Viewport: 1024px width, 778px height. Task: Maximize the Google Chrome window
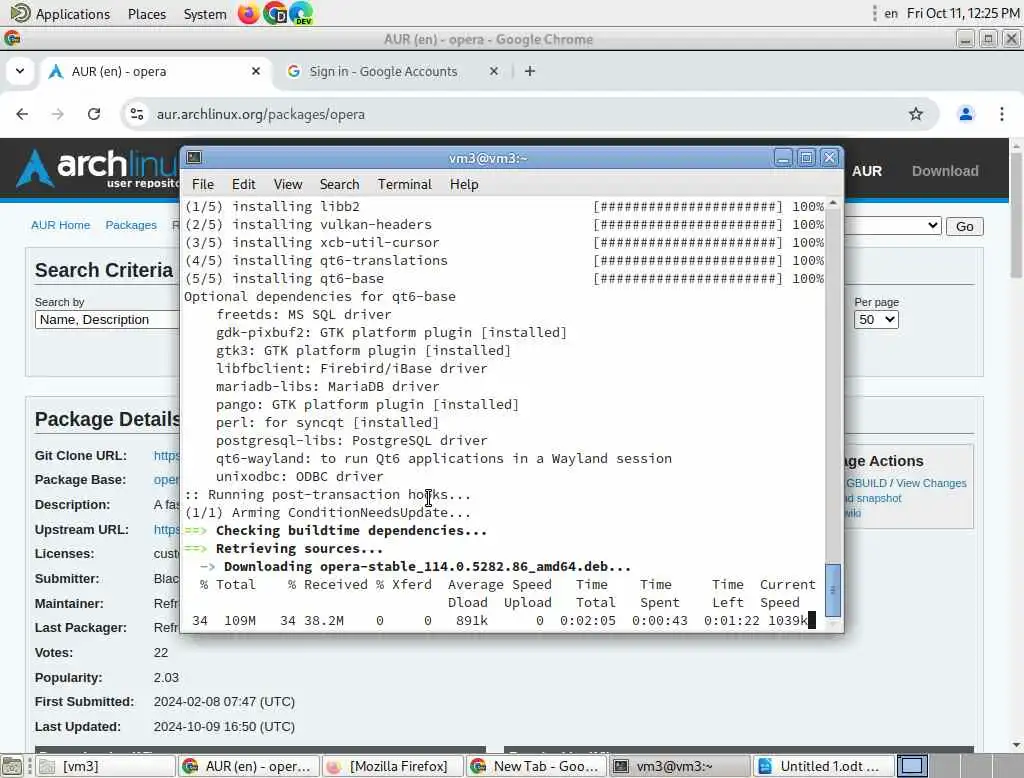(x=988, y=39)
